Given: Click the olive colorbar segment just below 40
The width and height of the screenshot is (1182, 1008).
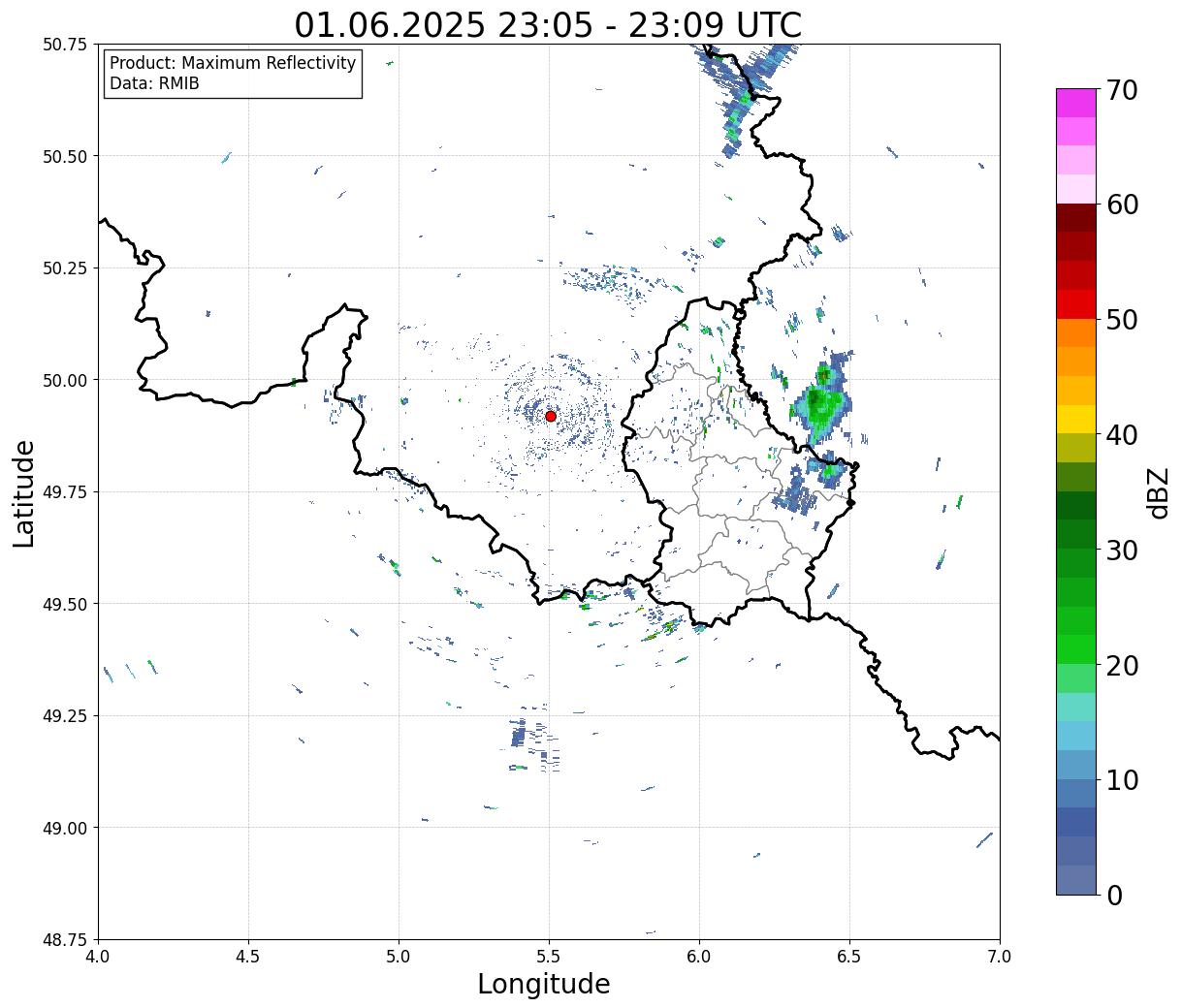Looking at the screenshot, I should click(x=1076, y=448).
